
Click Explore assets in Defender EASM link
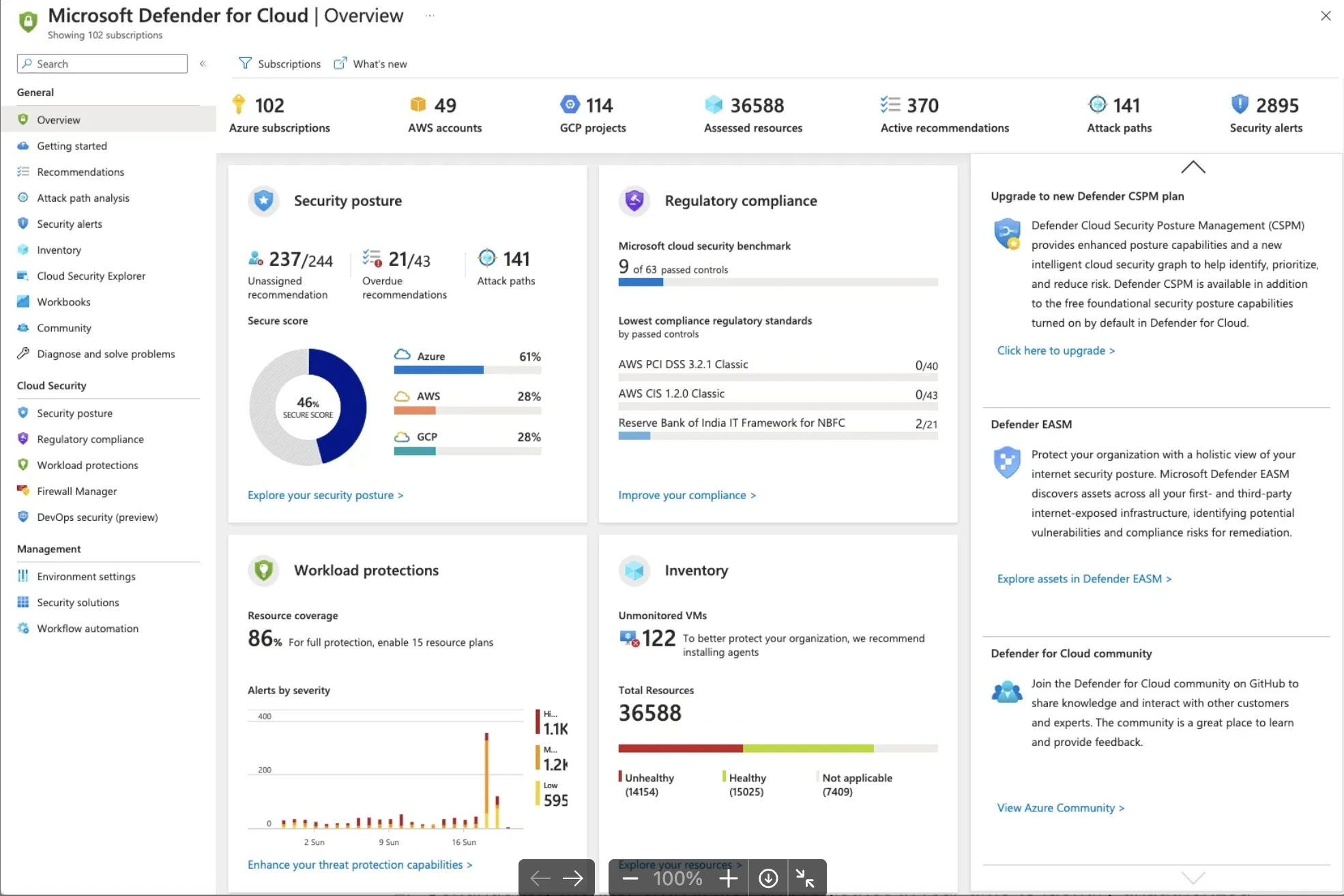tap(1084, 579)
